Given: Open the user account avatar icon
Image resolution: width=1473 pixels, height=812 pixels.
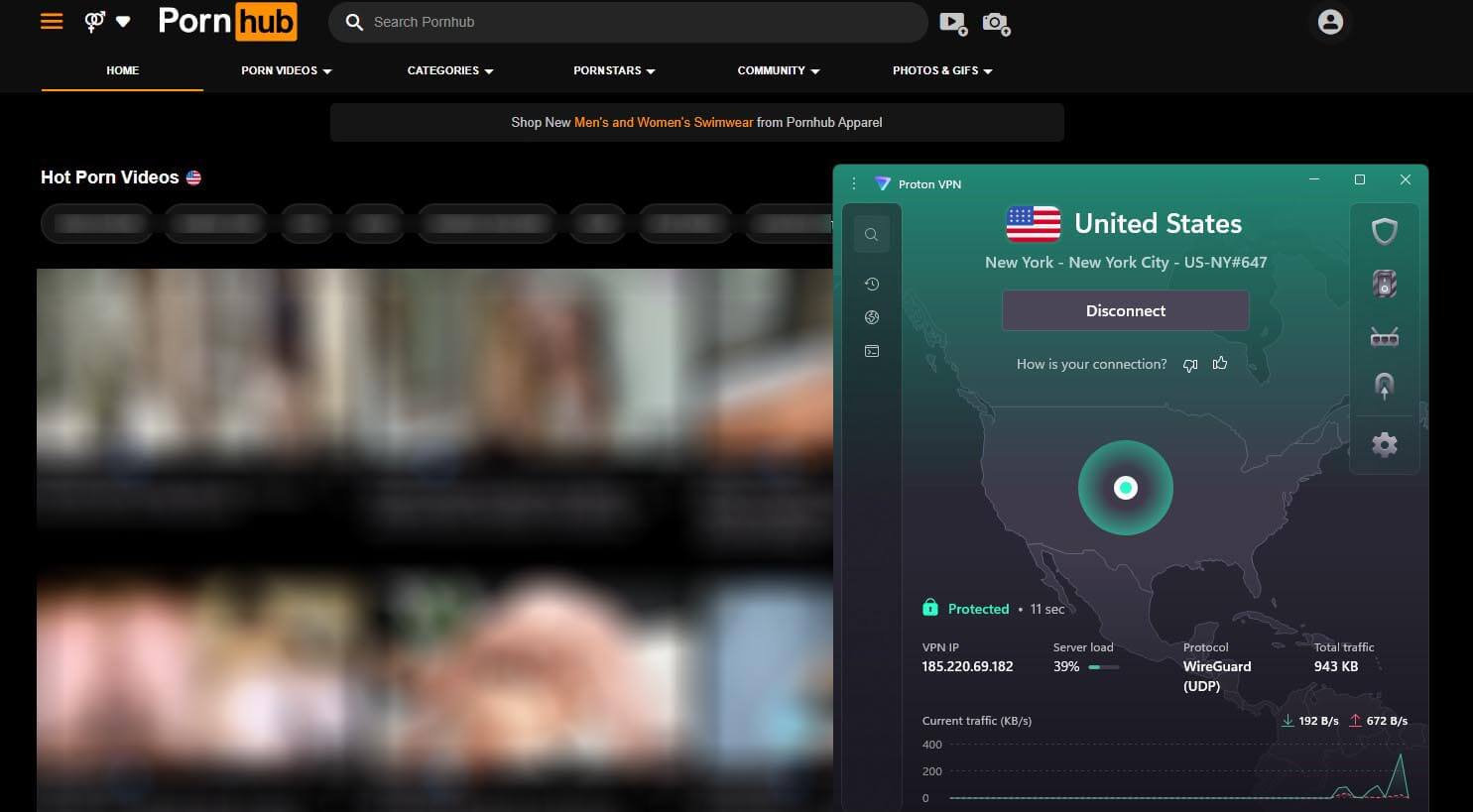Looking at the screenshot, I should tap(1330, 22).
